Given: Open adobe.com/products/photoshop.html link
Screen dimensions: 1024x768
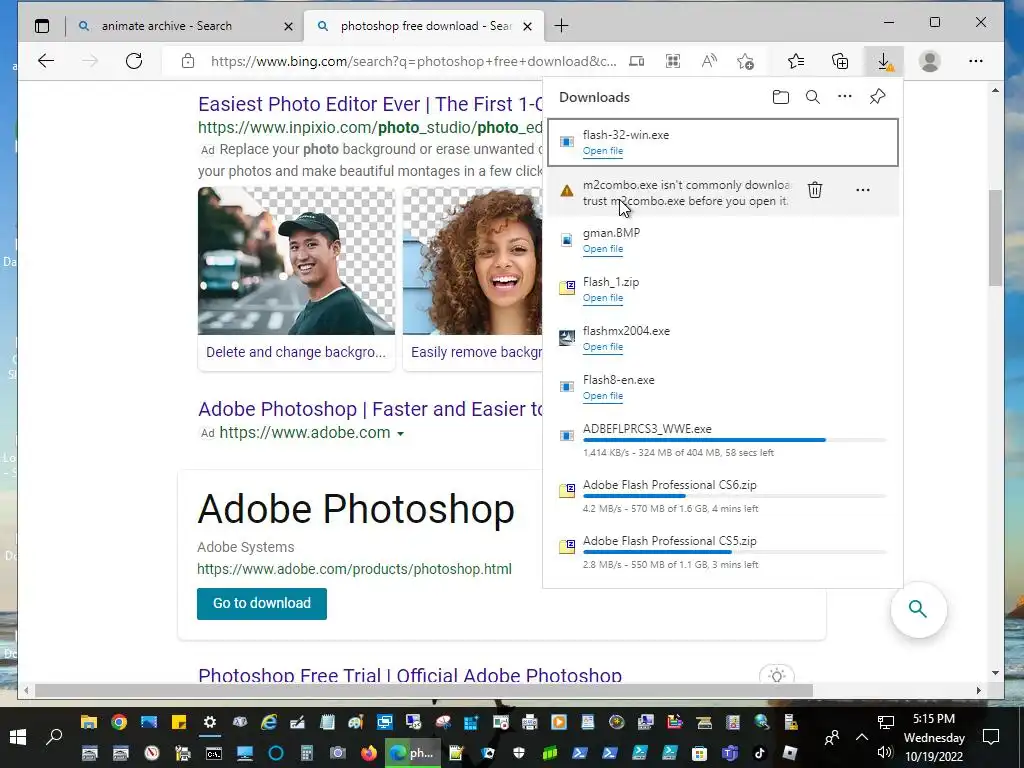Looking at the screenshot, I should pyautogui.click(x=355, y=569).
